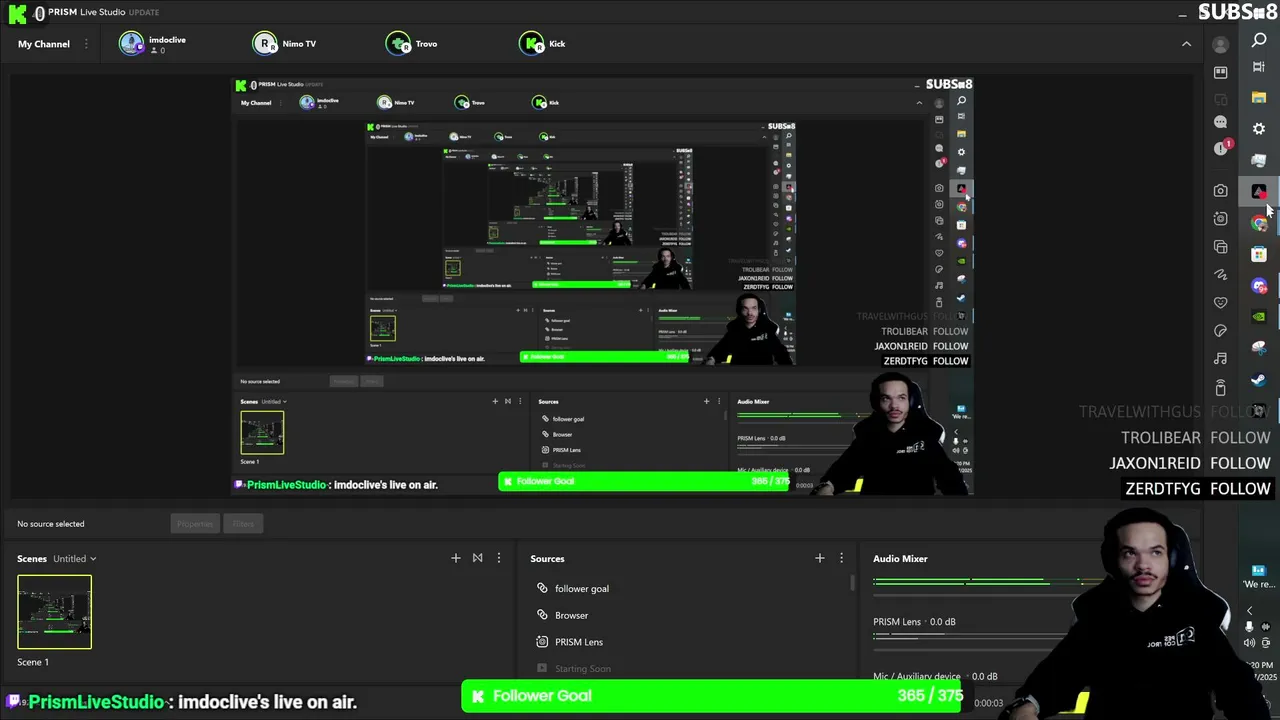Click the disabled Properties button
The image size is (1280, 720).
point(195,524)
